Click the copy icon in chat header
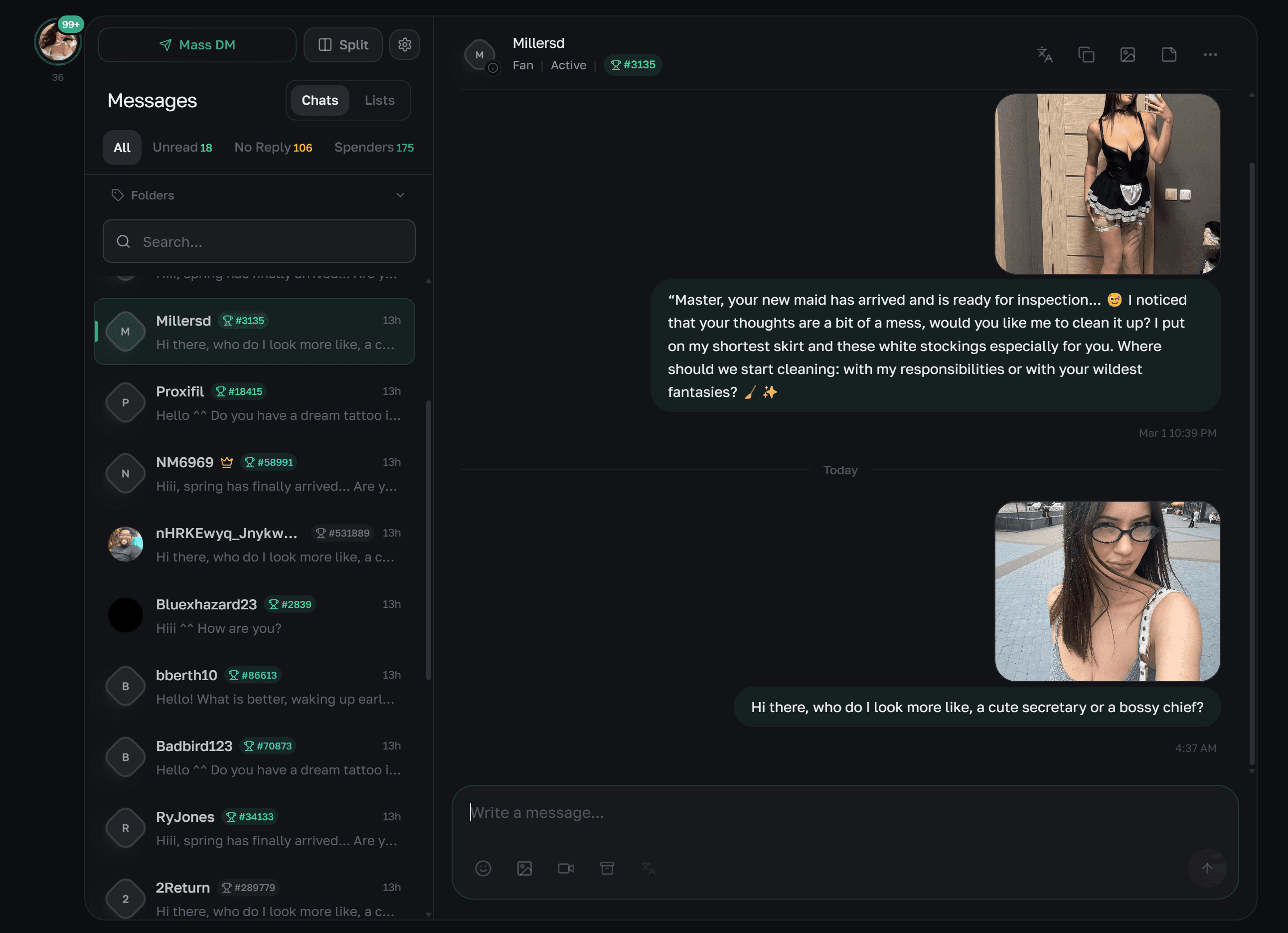Screen dimensions: 1288x933 coord(1086,54)
